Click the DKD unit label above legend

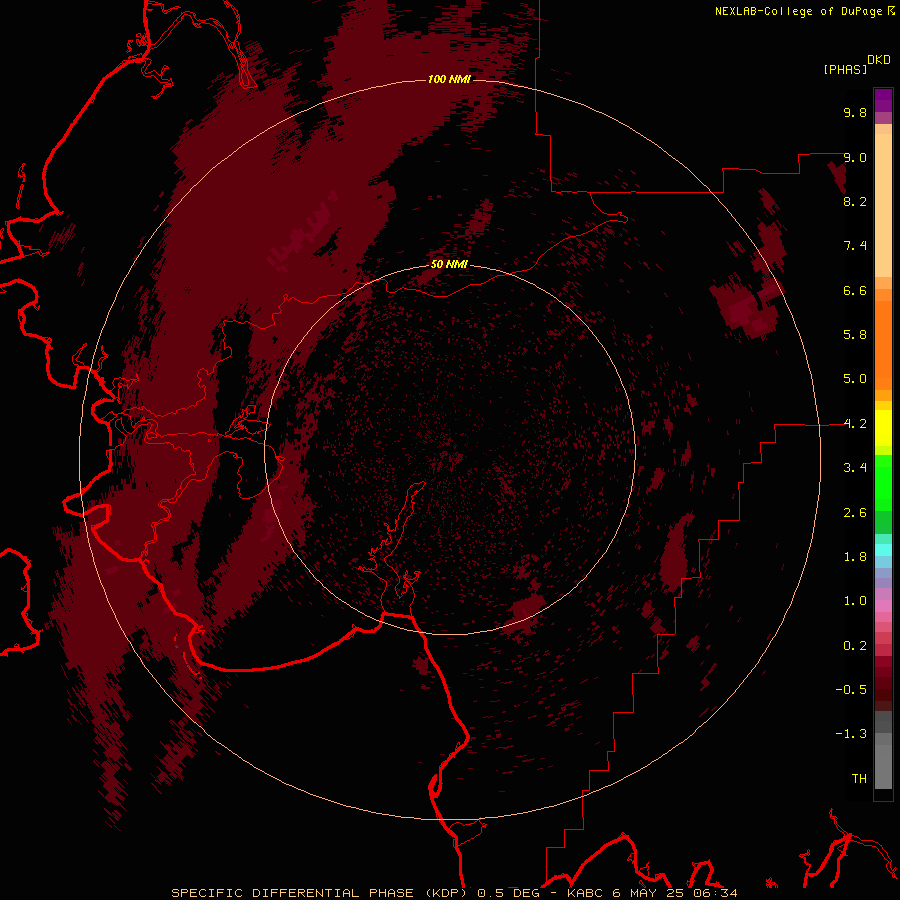click(x=879, y=60)
